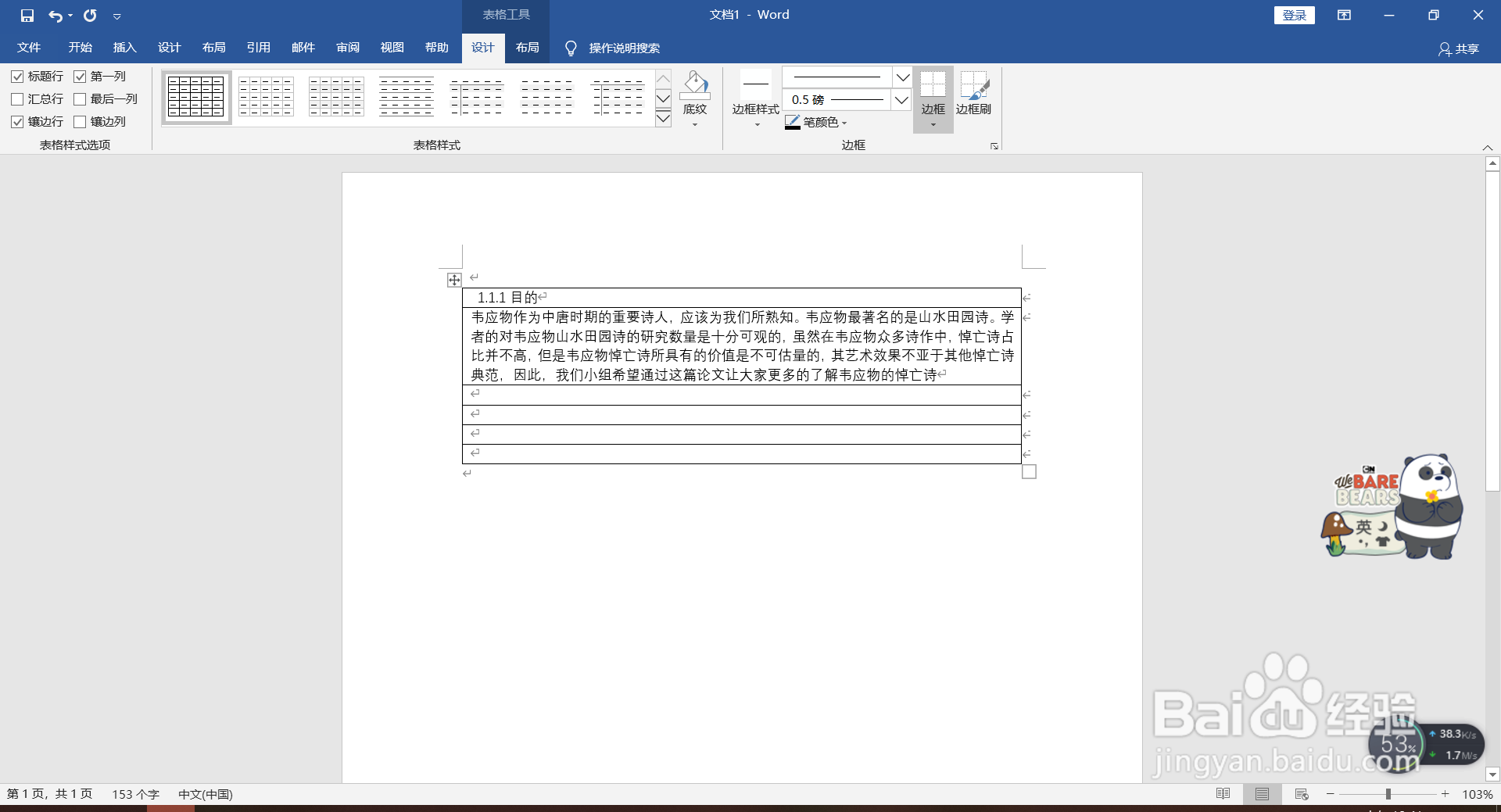The image size is (1501, 812).
Task: Click the Redo/Repeat icon
Action: [90, 16]
